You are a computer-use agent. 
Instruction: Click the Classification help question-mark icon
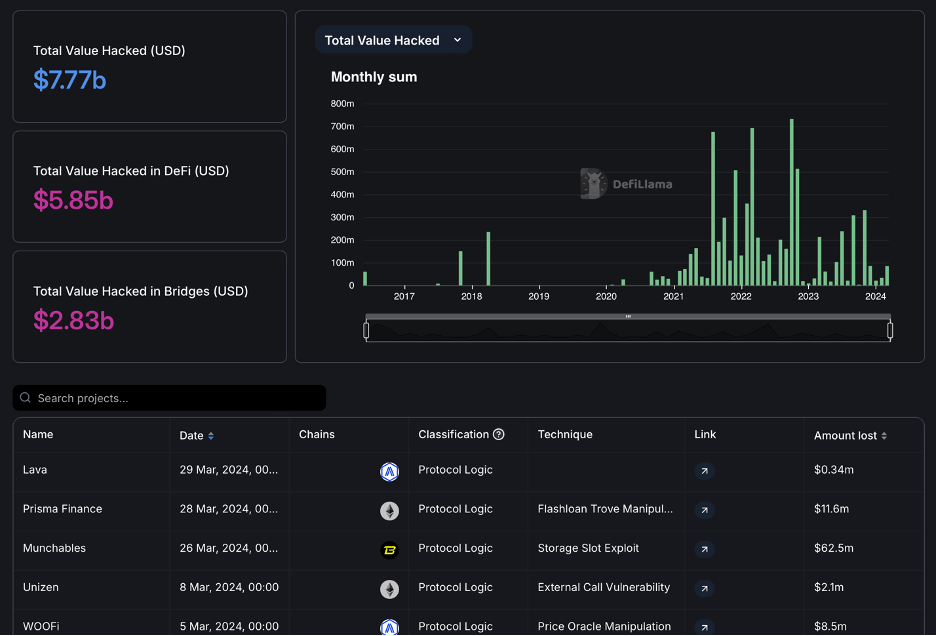tap(499, 435)
